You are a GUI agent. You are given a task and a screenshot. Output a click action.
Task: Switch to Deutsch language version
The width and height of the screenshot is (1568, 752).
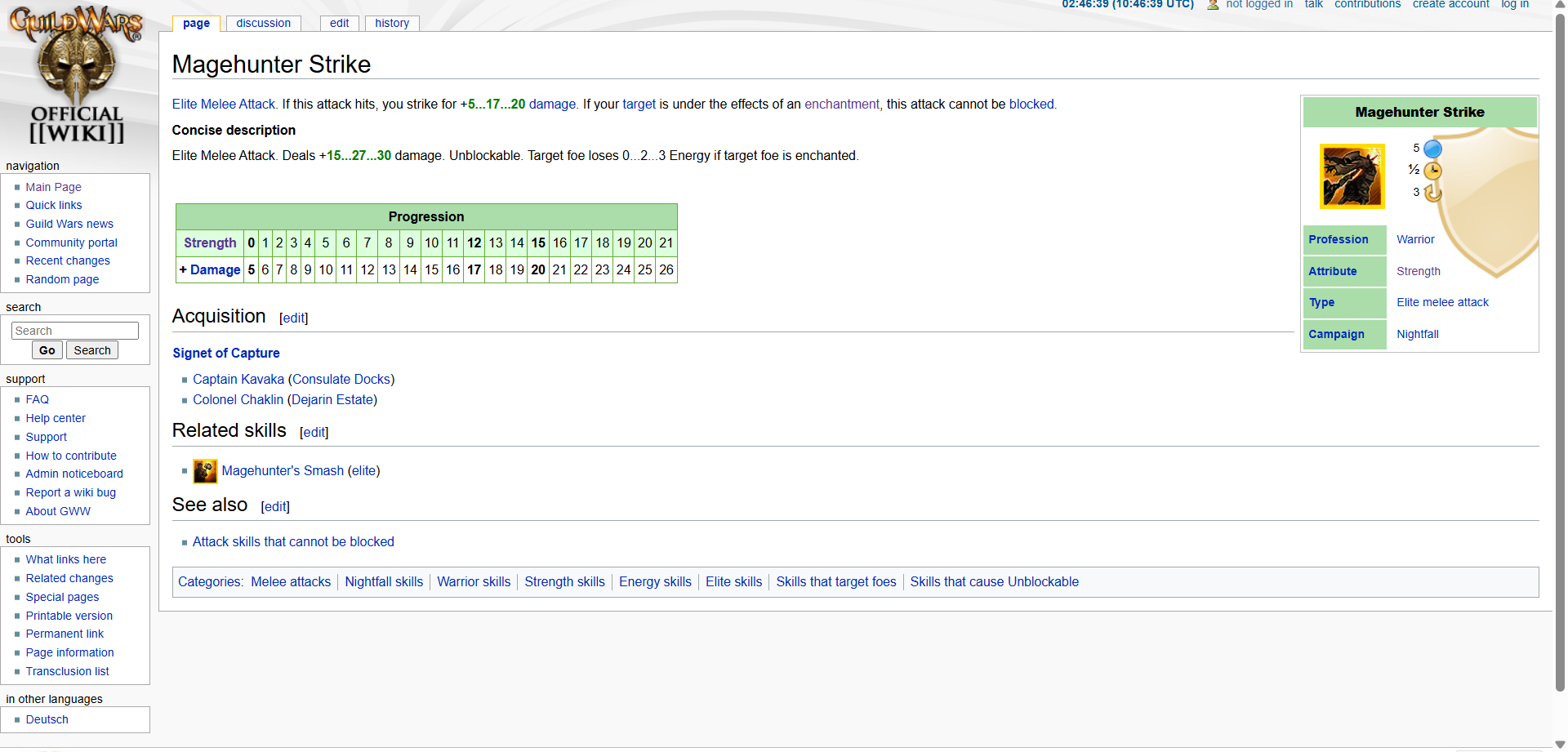(47, 719)
